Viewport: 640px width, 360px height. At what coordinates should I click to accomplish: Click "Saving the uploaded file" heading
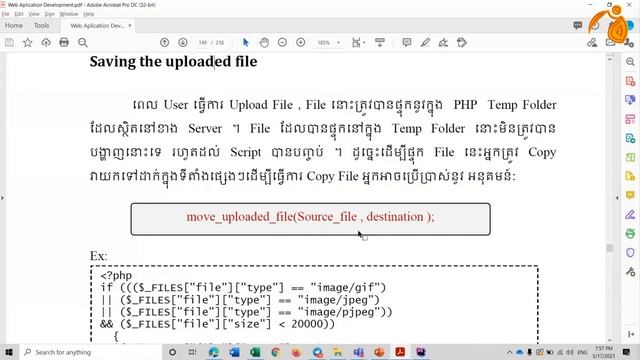(x=173, y=62)
